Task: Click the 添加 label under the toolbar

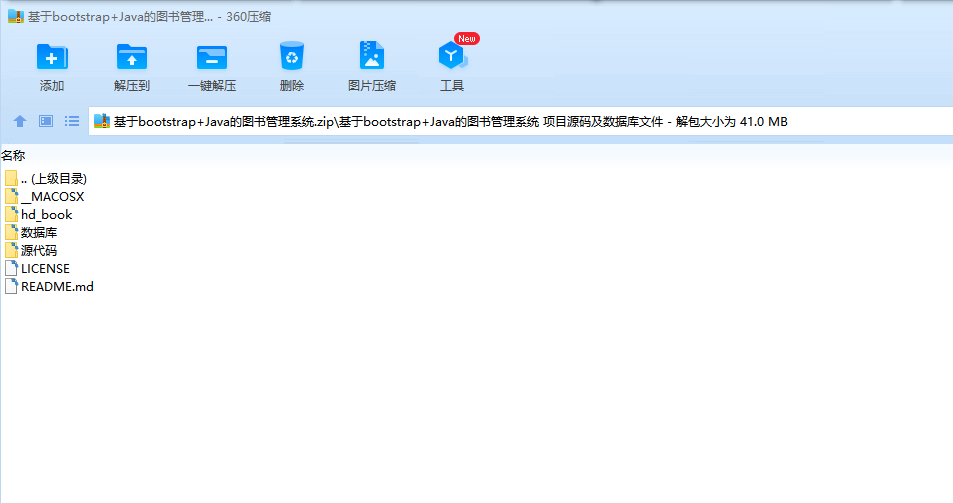Action: pos(52,86)
